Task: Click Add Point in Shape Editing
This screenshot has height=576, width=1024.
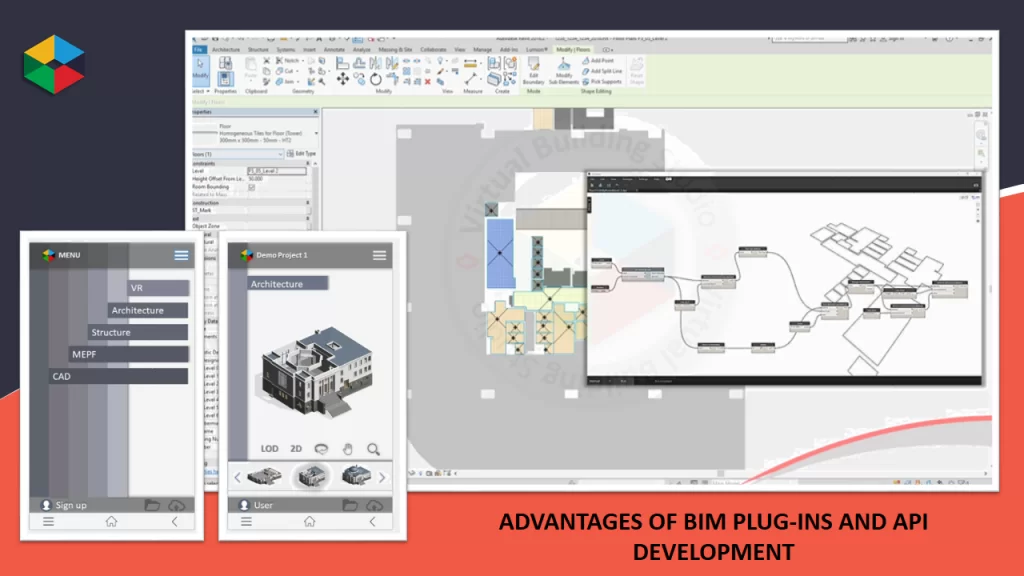Action: pos(600,61)
